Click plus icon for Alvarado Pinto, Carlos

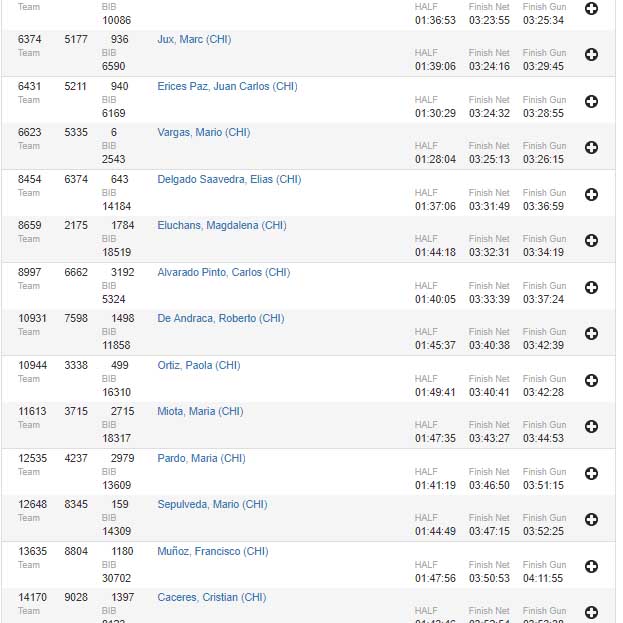click(591, 287)
